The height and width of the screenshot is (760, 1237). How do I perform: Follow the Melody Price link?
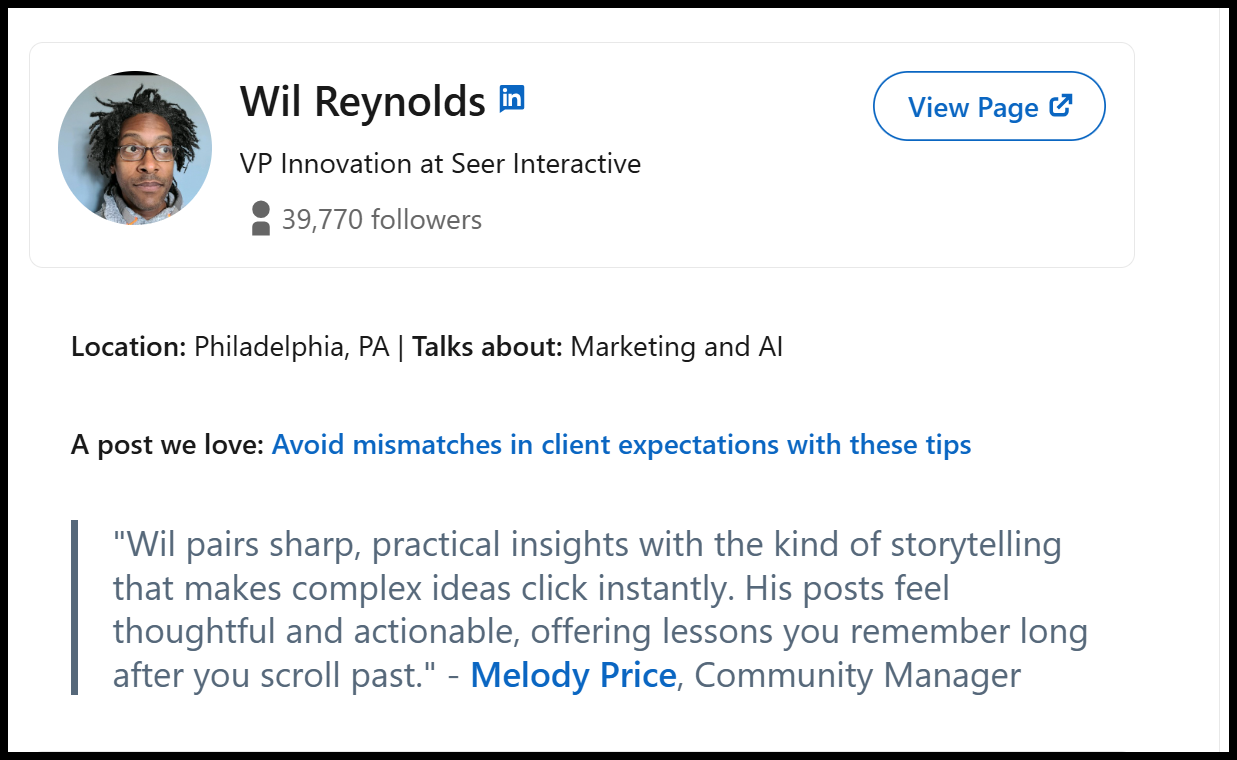573,675
